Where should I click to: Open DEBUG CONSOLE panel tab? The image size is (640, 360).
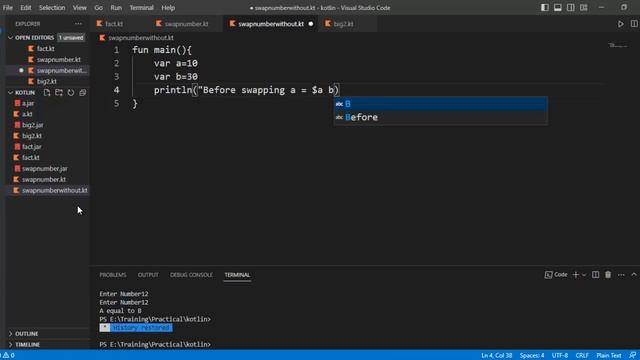point(191,275)
